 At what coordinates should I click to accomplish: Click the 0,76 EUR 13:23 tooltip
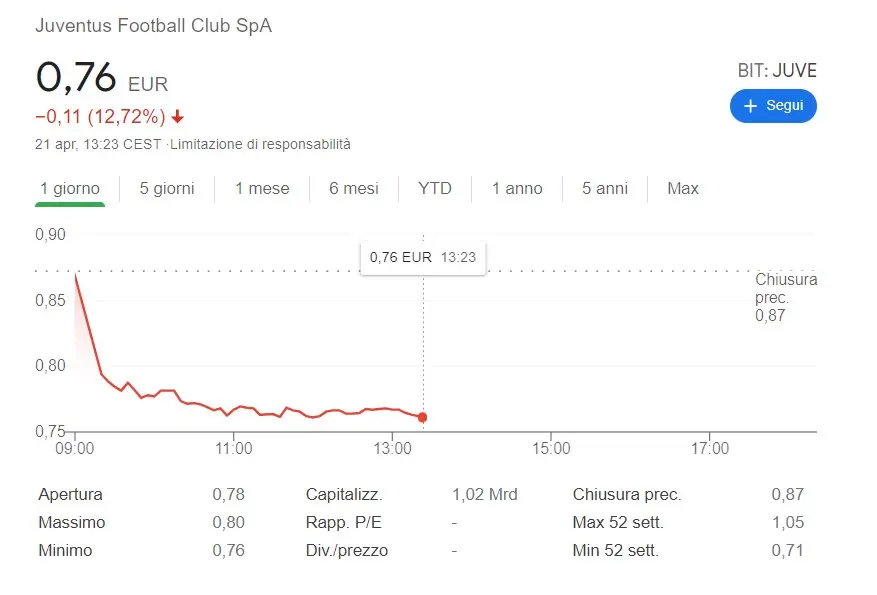[x=422, y=257]
